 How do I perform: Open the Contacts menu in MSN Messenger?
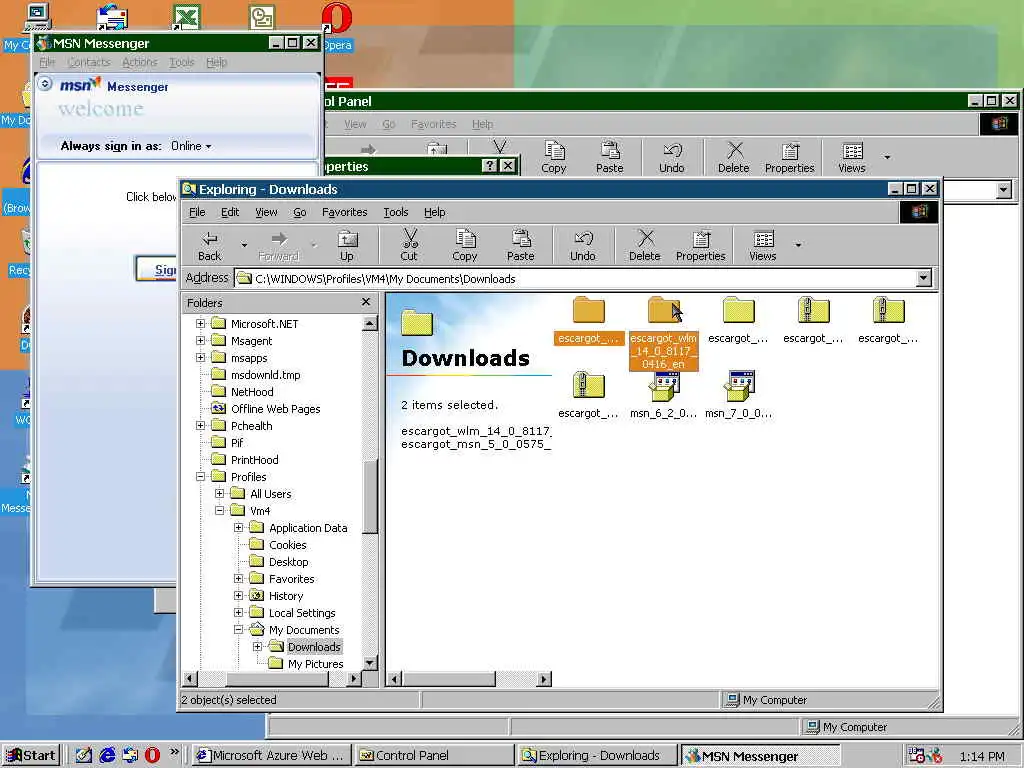pos(89,62)
